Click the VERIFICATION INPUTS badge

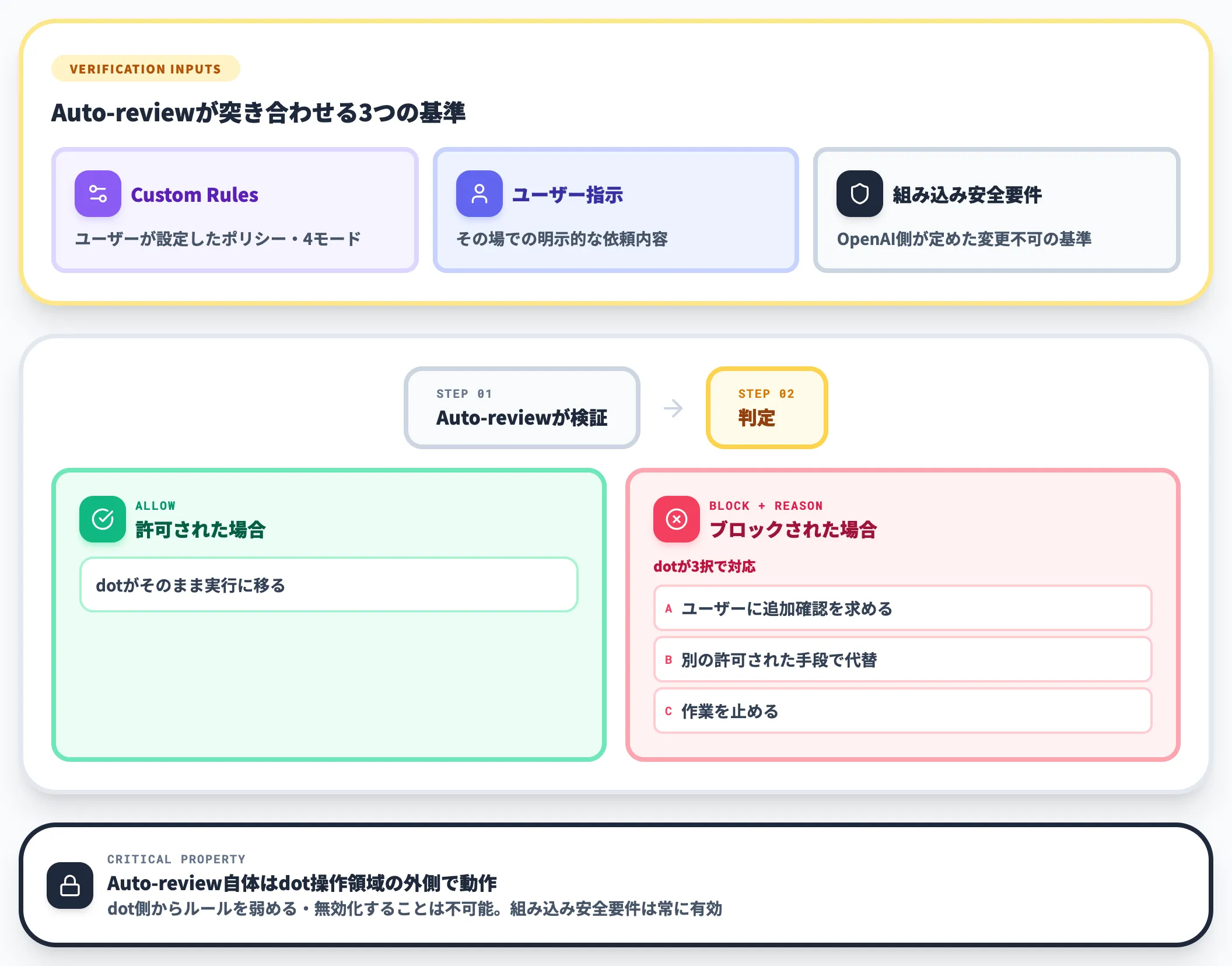pos(146,69)
